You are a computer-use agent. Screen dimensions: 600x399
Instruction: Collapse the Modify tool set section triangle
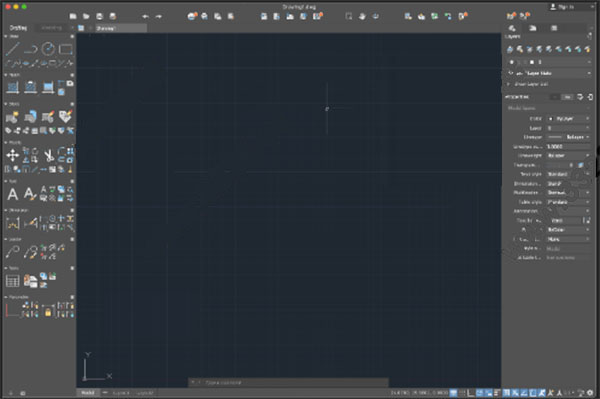[6, 142]
